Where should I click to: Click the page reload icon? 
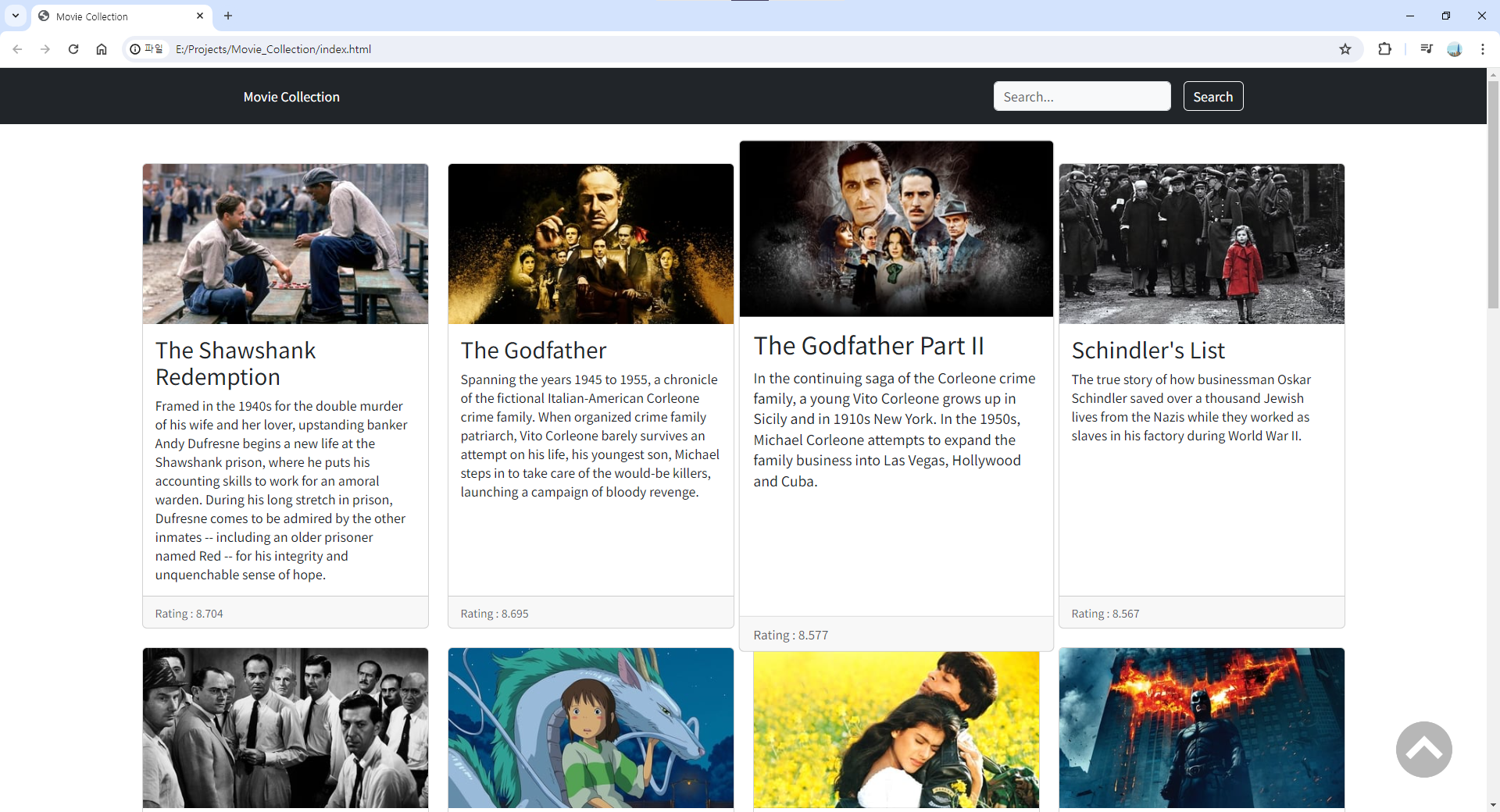(x=73, y=48)
